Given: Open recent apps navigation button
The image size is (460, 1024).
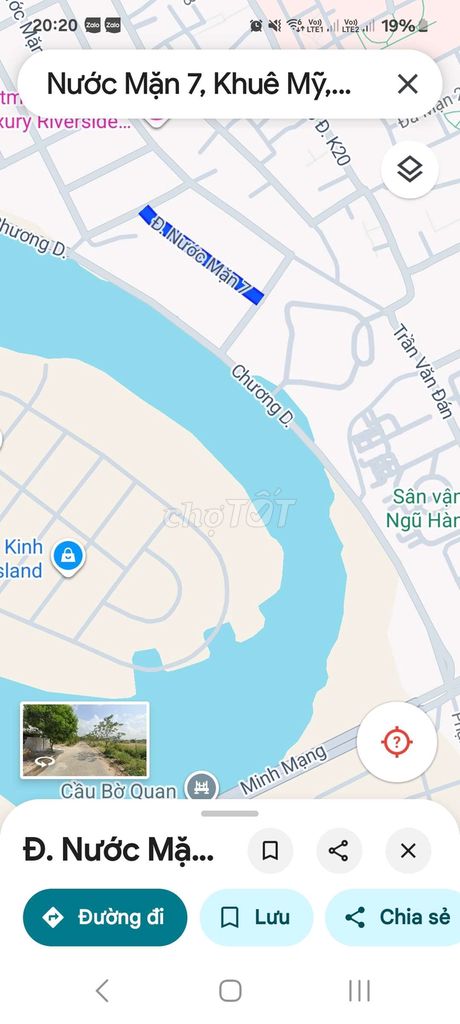Looking at the screenshot, I should 359,991.
